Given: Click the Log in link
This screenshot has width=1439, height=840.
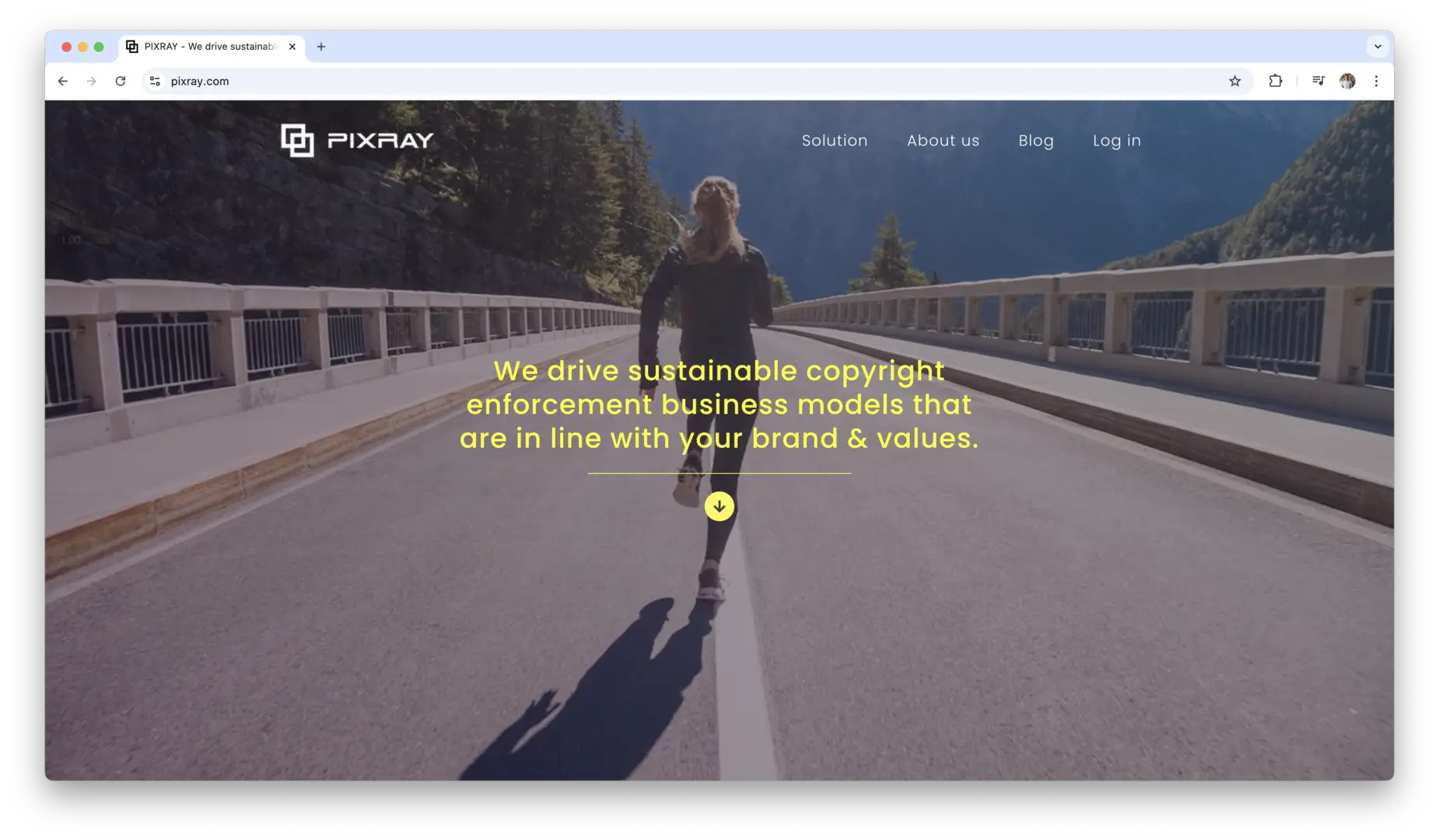Looking at the screenshot, I should (1116, 140).
